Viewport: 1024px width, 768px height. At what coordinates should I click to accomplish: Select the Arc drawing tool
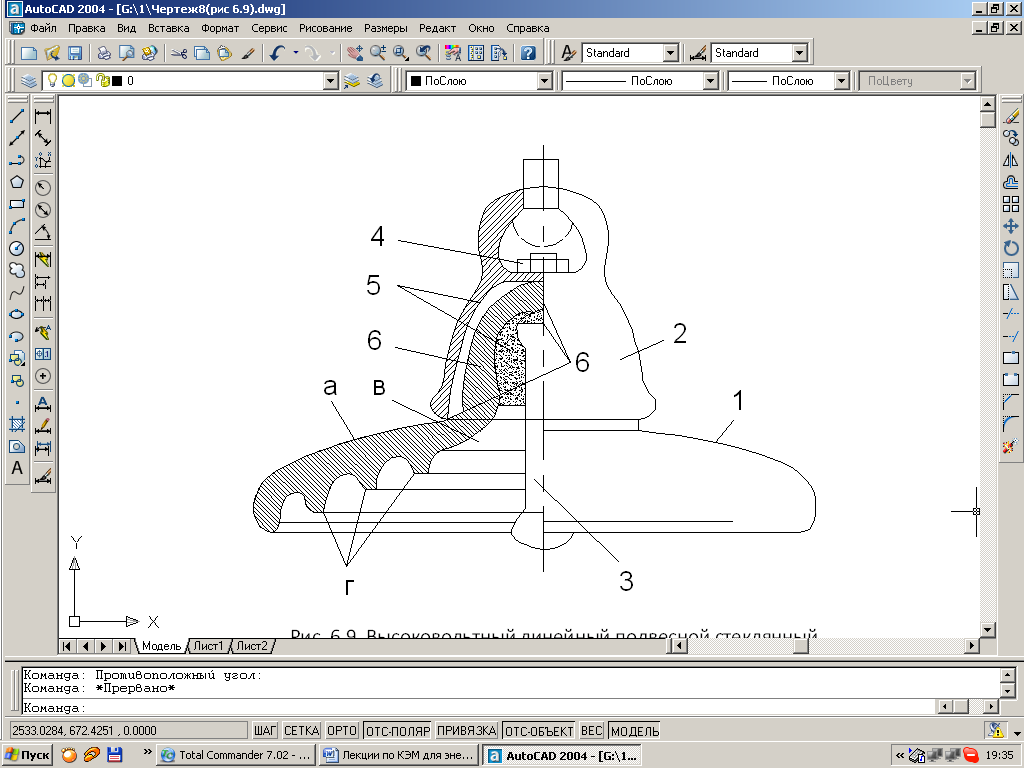click(x=17, y=226)
